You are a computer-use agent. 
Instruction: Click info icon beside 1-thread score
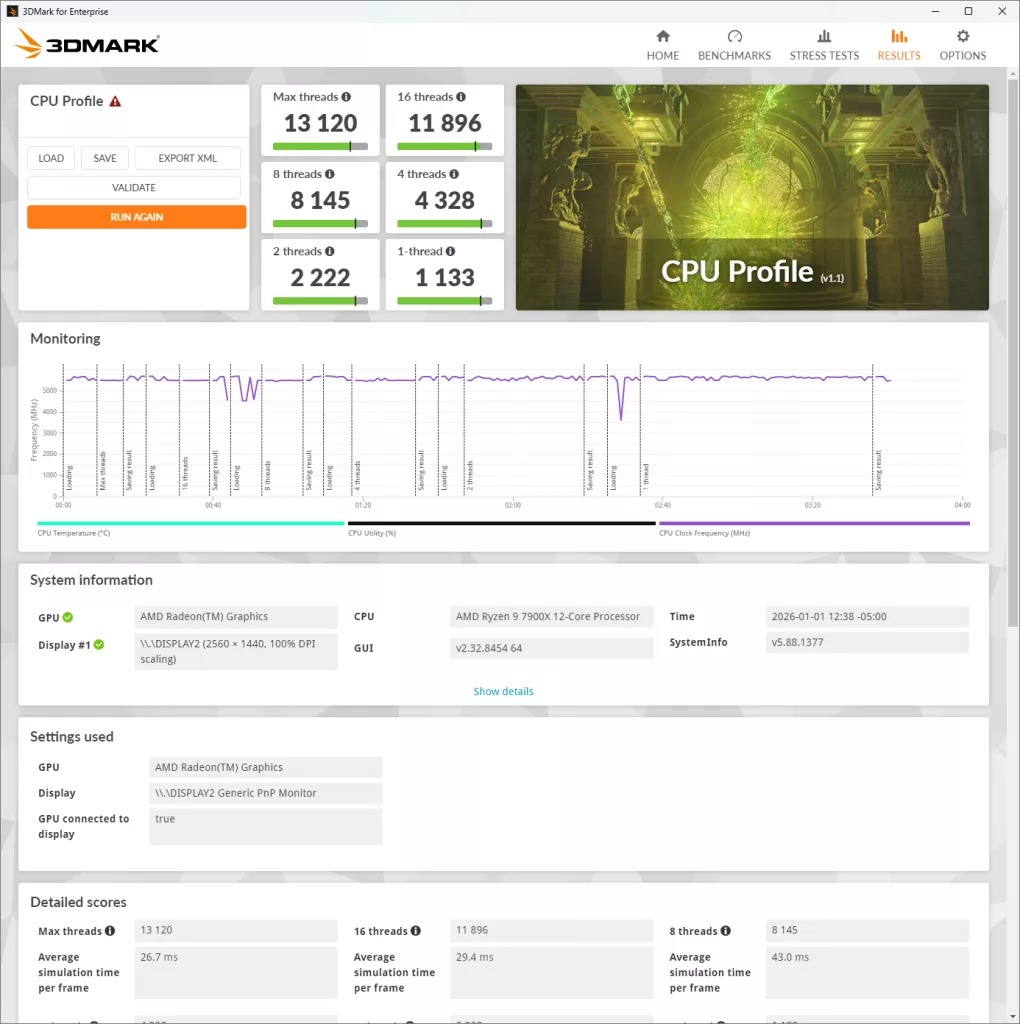451,251
